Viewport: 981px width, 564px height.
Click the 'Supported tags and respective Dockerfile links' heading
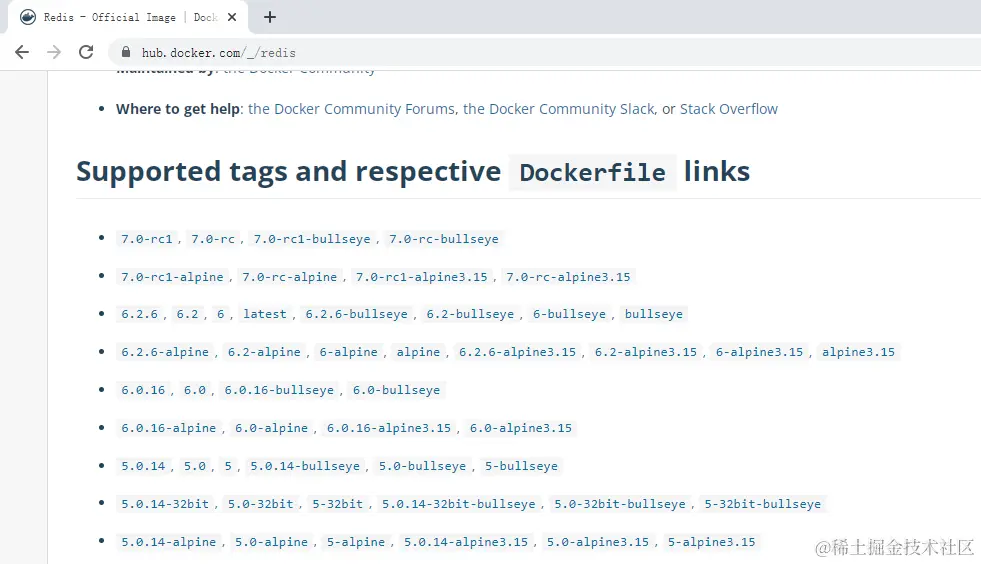pos(413,172)
